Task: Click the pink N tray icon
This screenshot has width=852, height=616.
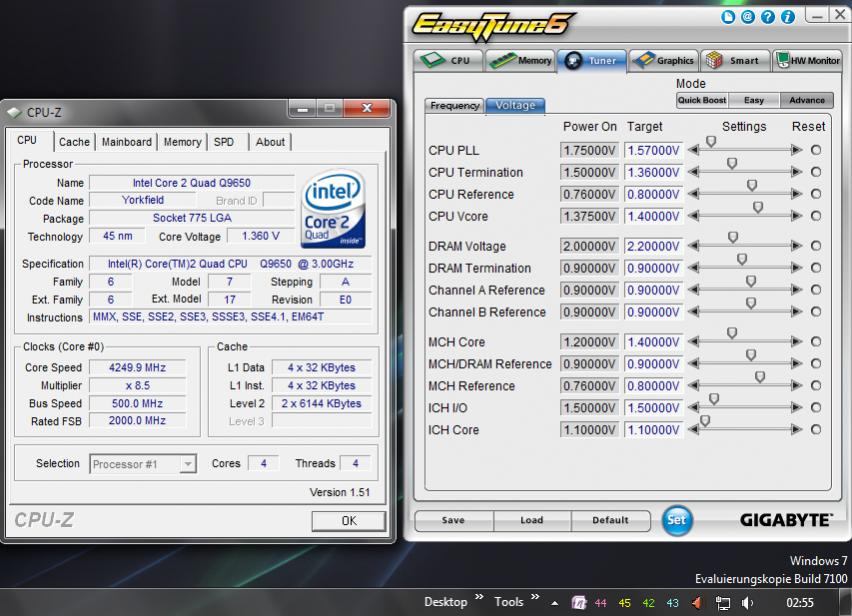Action: point(579,602)
